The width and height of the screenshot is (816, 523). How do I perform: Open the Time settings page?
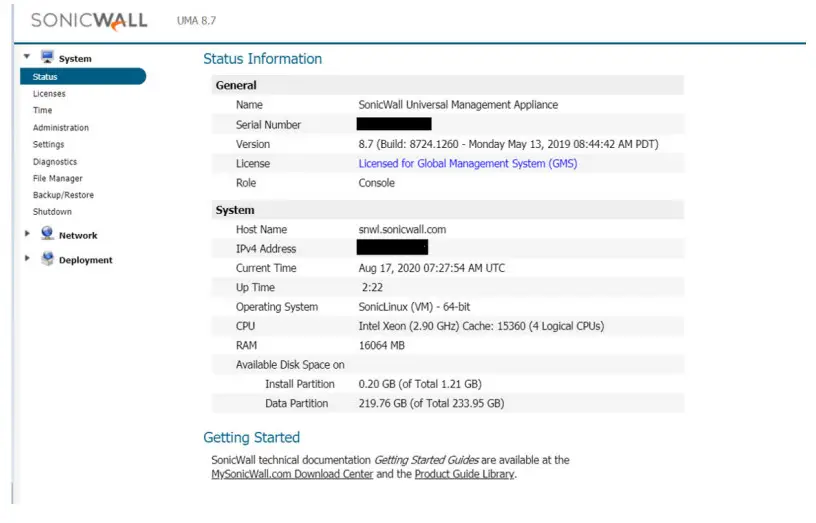[x=42, y=110]
